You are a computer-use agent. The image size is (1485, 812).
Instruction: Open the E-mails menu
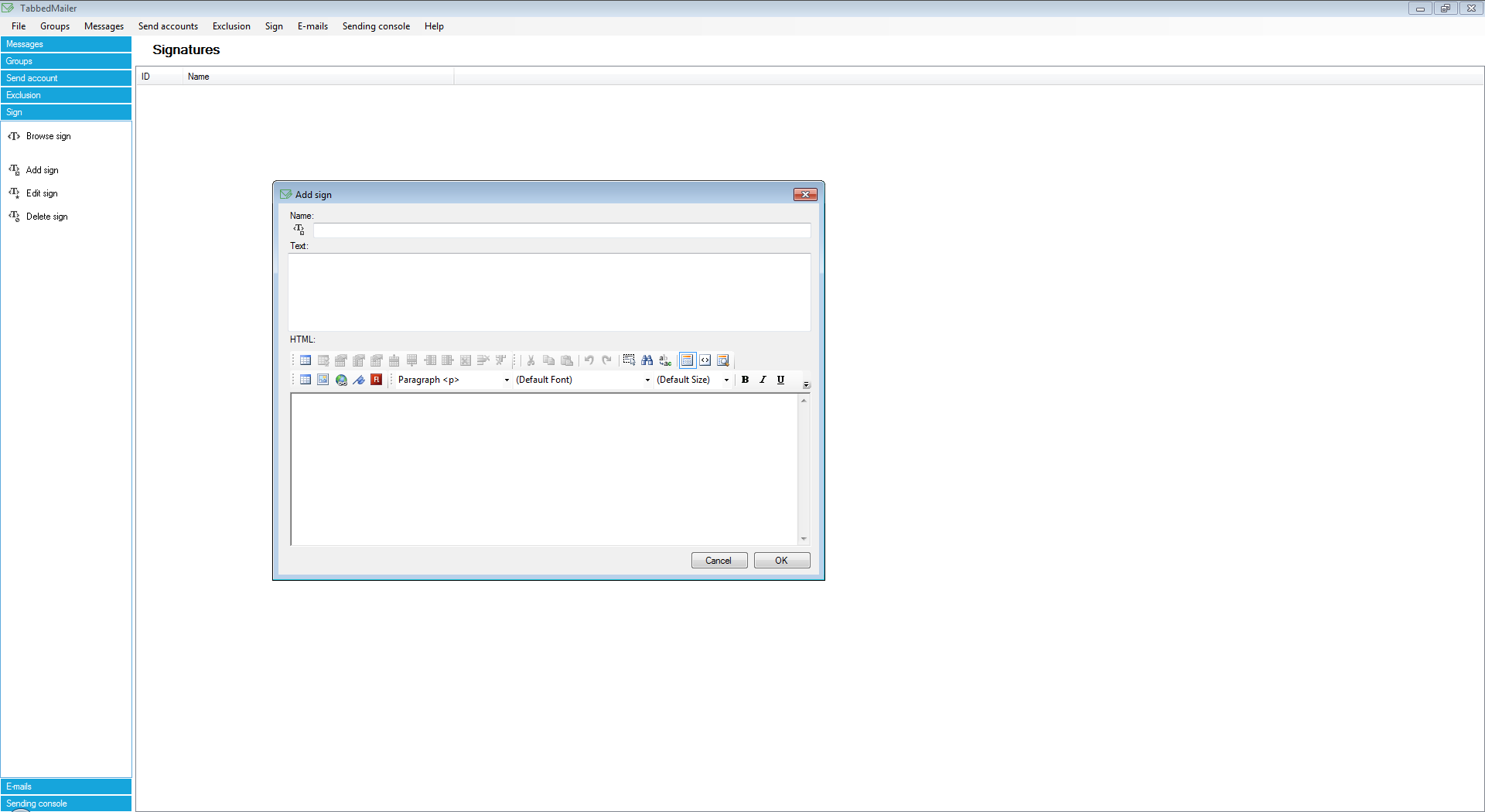[312, 26]
